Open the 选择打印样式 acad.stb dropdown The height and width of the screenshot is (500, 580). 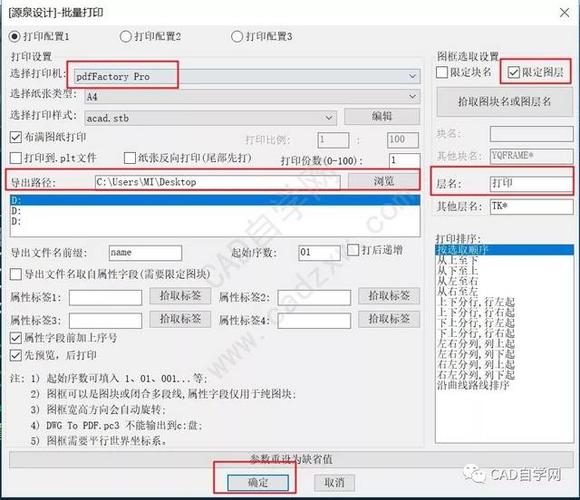click(x=210, y=118)
